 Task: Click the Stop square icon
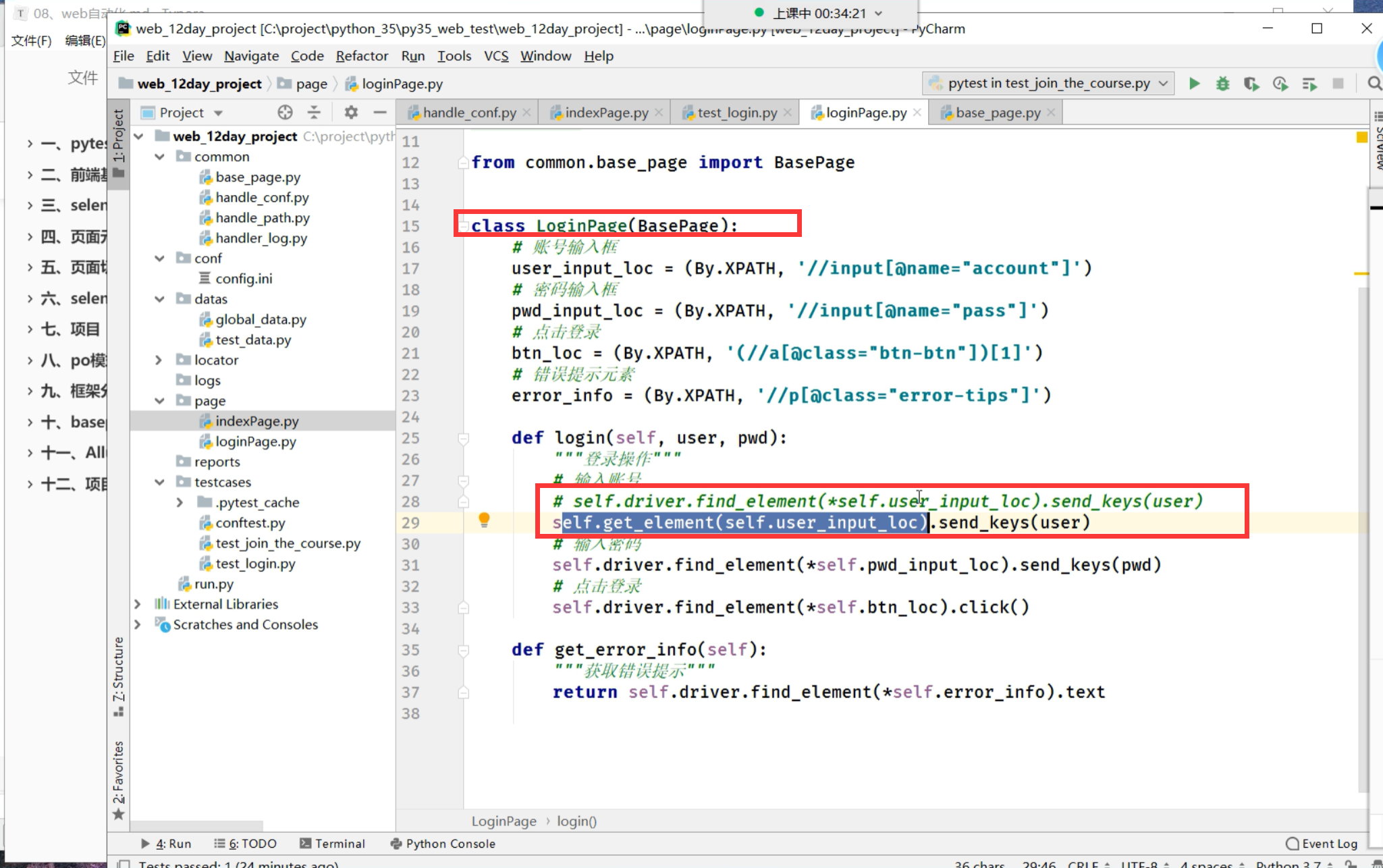tap(1338, 84)
